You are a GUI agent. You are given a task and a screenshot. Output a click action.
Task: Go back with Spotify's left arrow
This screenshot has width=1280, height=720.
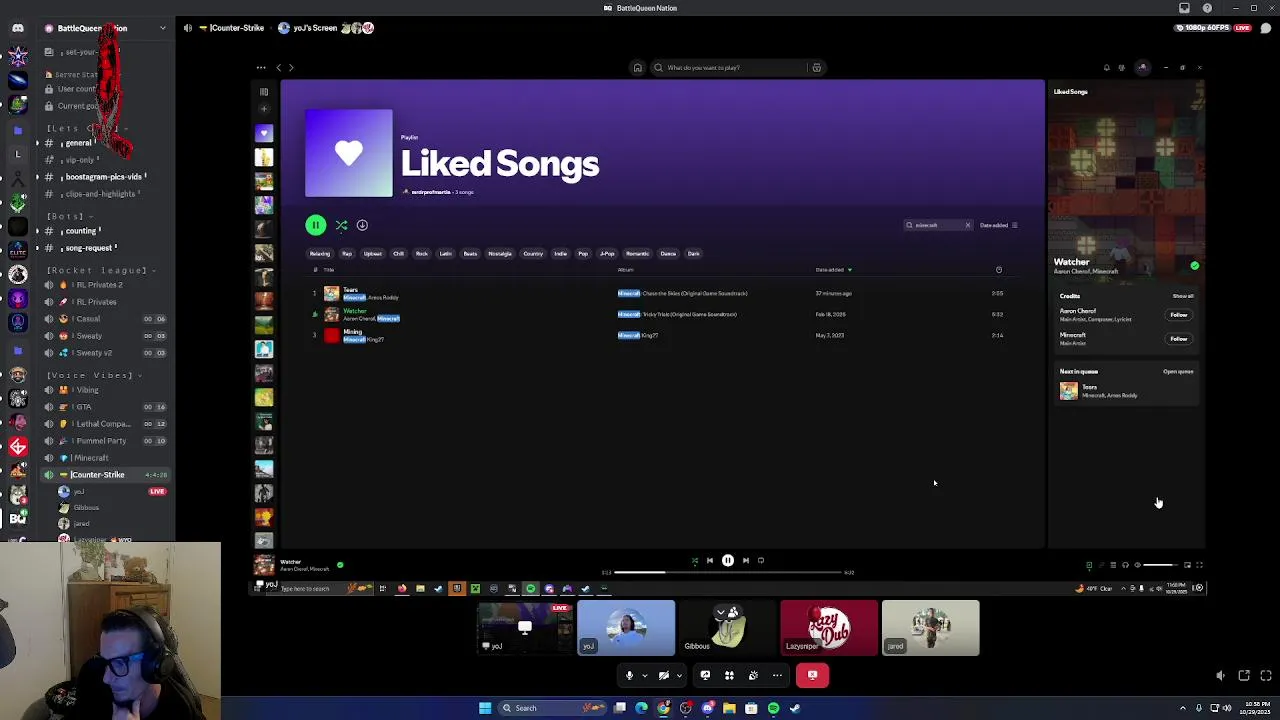point(278,68)
